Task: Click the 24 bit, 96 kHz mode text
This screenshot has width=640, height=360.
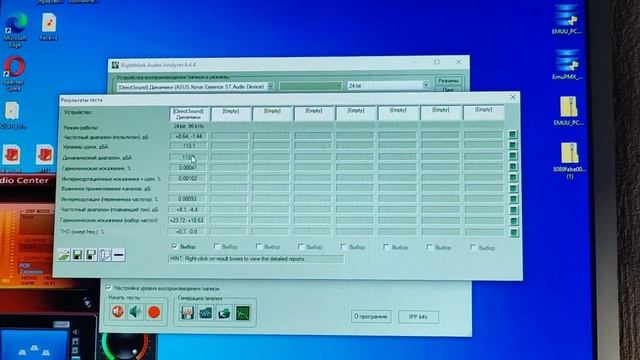Action: tap(189, 126)
